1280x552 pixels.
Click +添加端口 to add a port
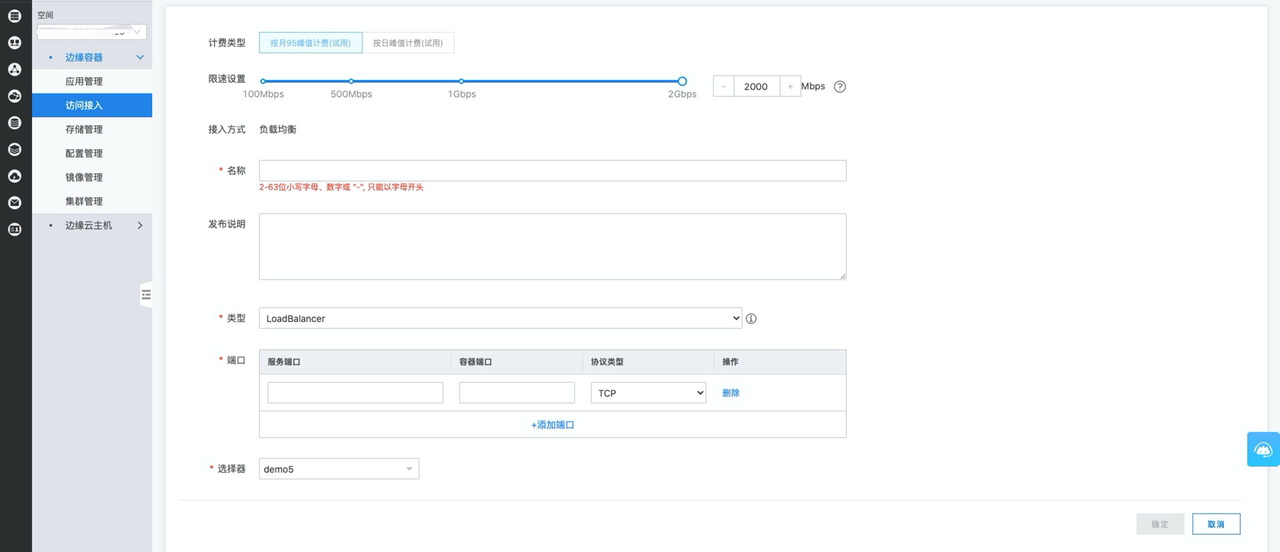pyautogui.click(x=552, y=425)
